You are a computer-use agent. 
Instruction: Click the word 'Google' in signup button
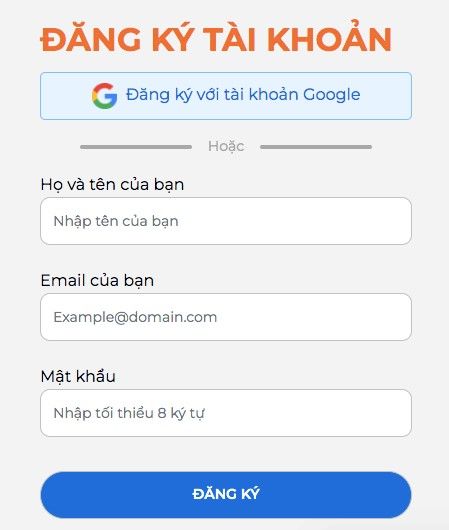pyautogui.click(x=331, y=95)
